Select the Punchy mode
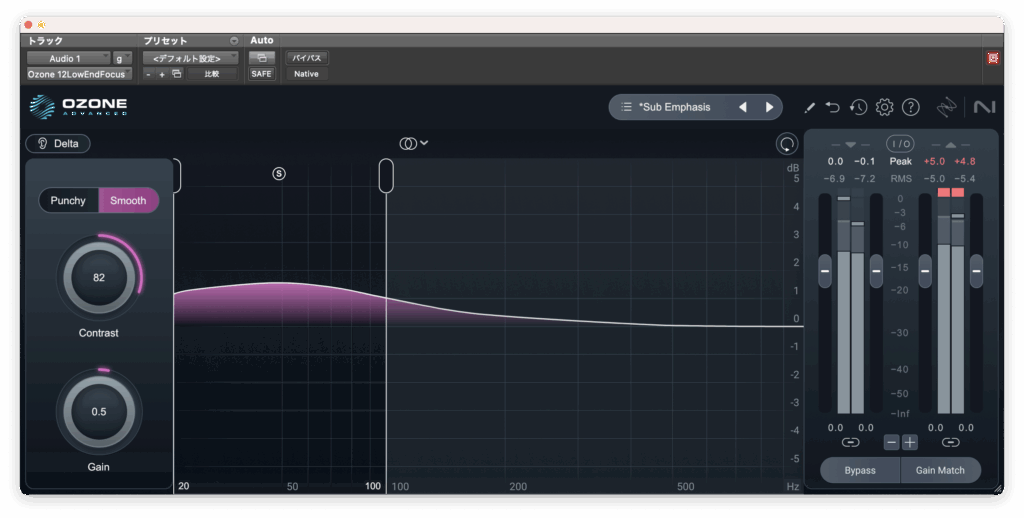This screenshot has width=1024, height=518. [x=68, y=200]
